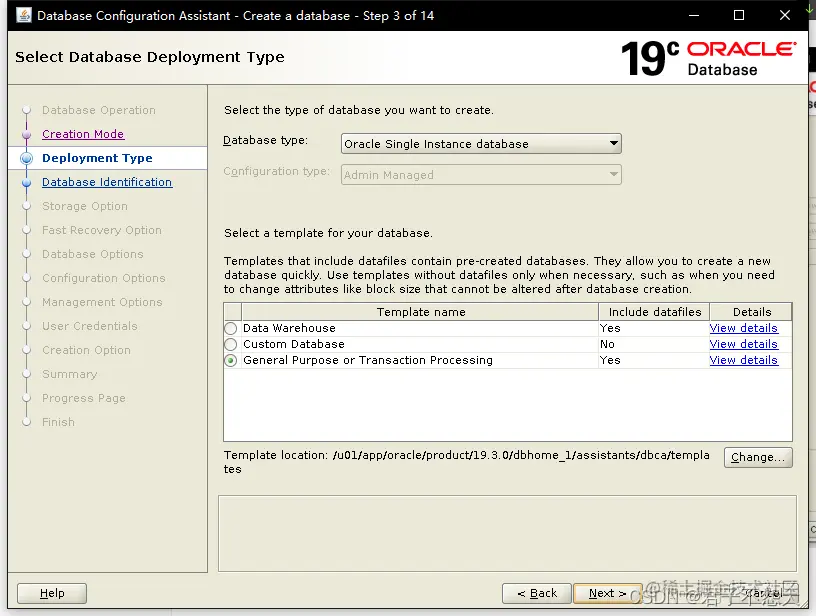The image size is (816, 616).
Task: Click the Creation Mode step marker dot
Action: (x=27, y=134)
